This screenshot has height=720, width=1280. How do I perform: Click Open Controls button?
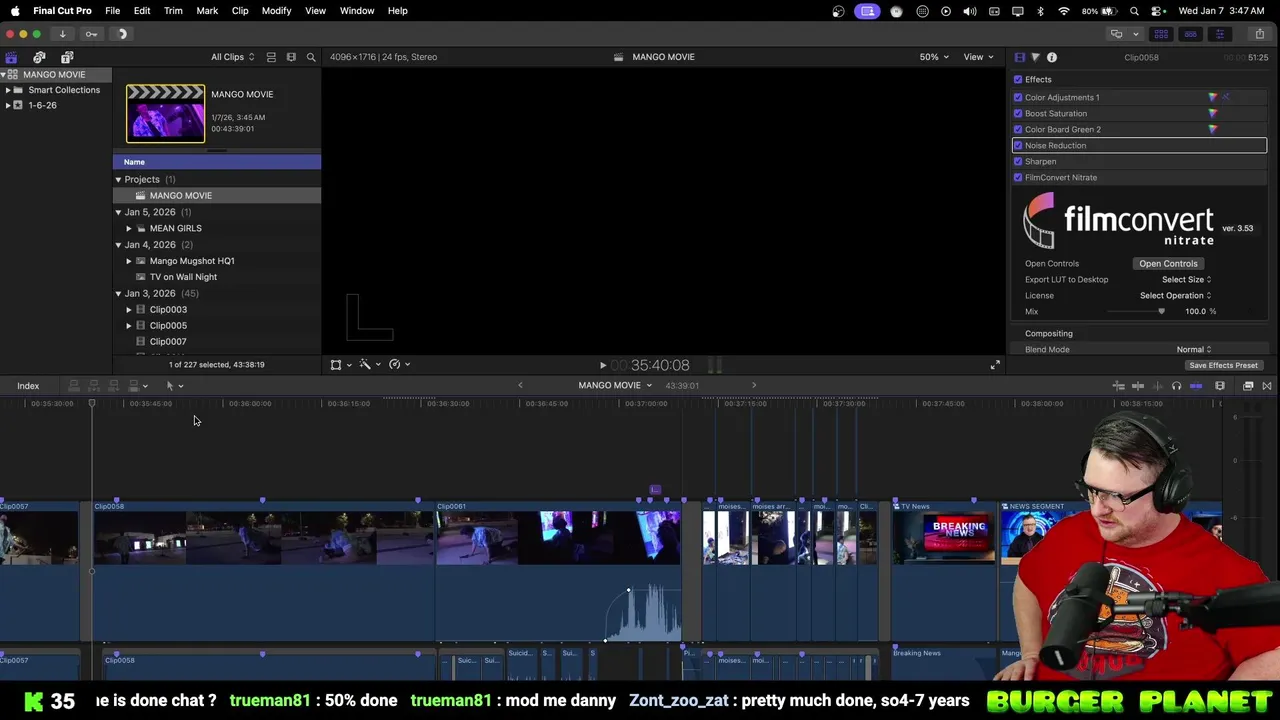(1168, 264)
